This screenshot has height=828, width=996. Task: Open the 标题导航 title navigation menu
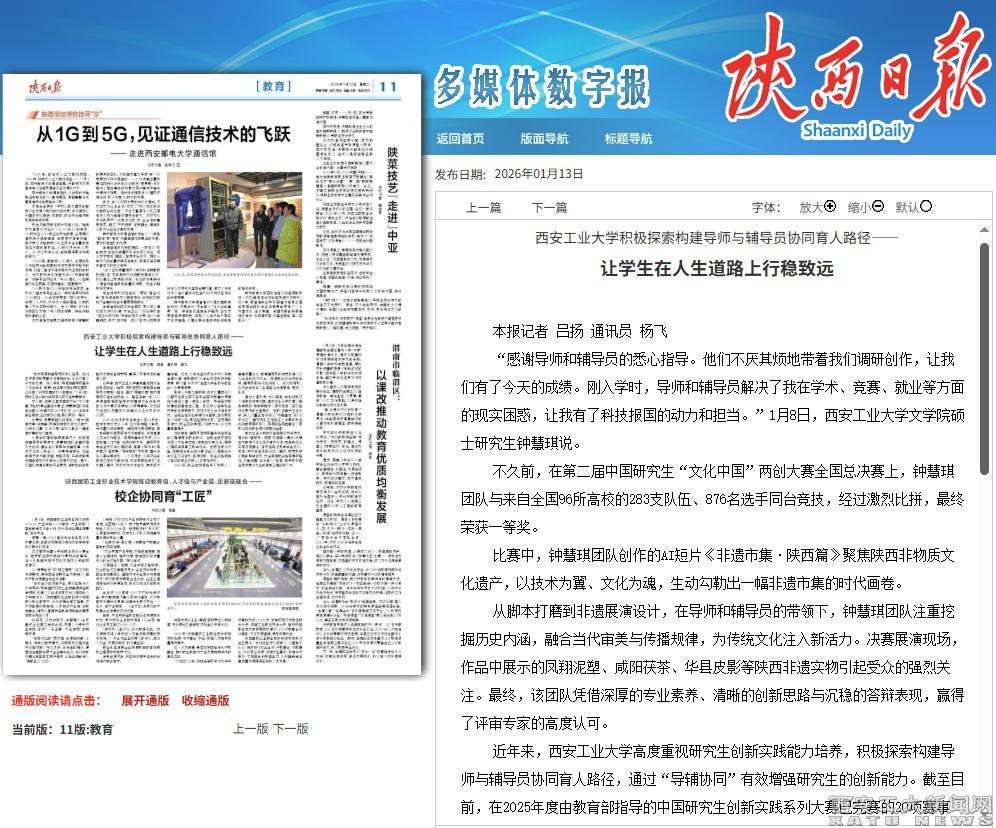[628, 139]
